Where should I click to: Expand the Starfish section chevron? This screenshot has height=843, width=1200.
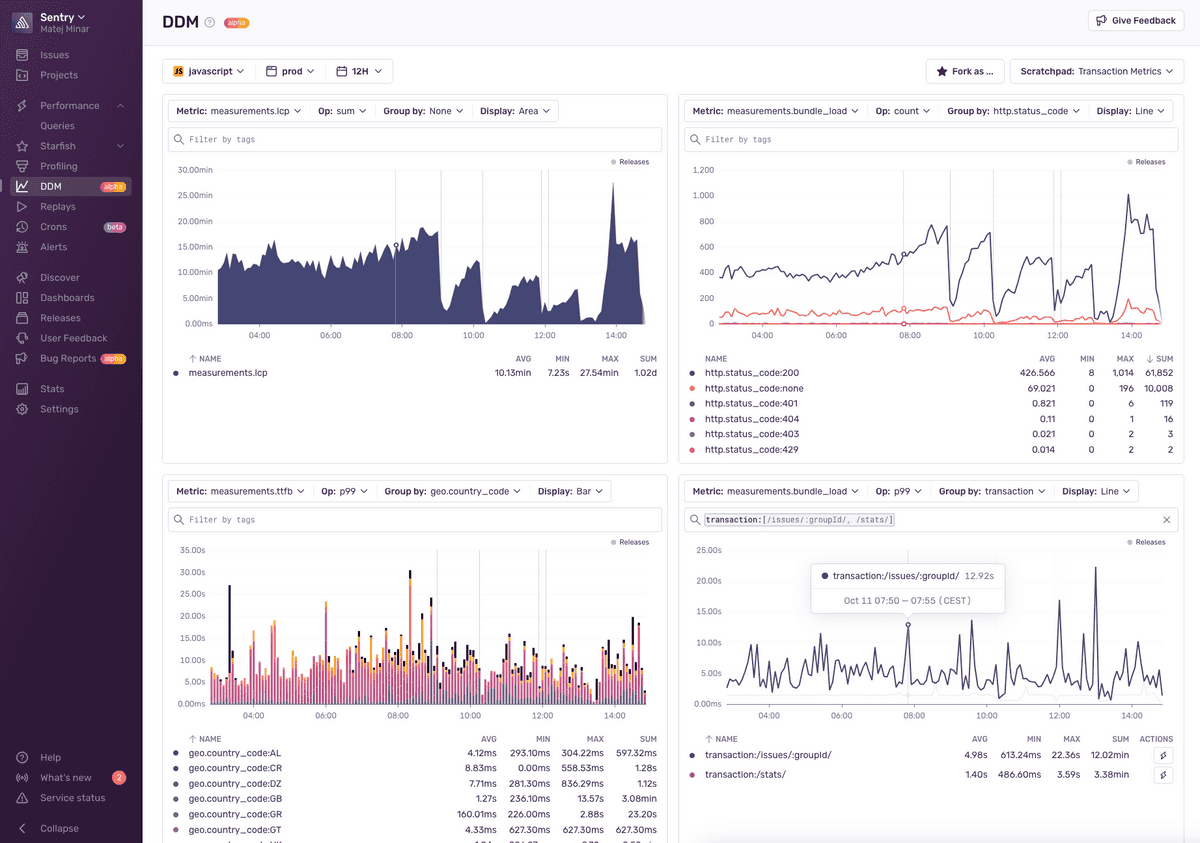tap(120, 146)
